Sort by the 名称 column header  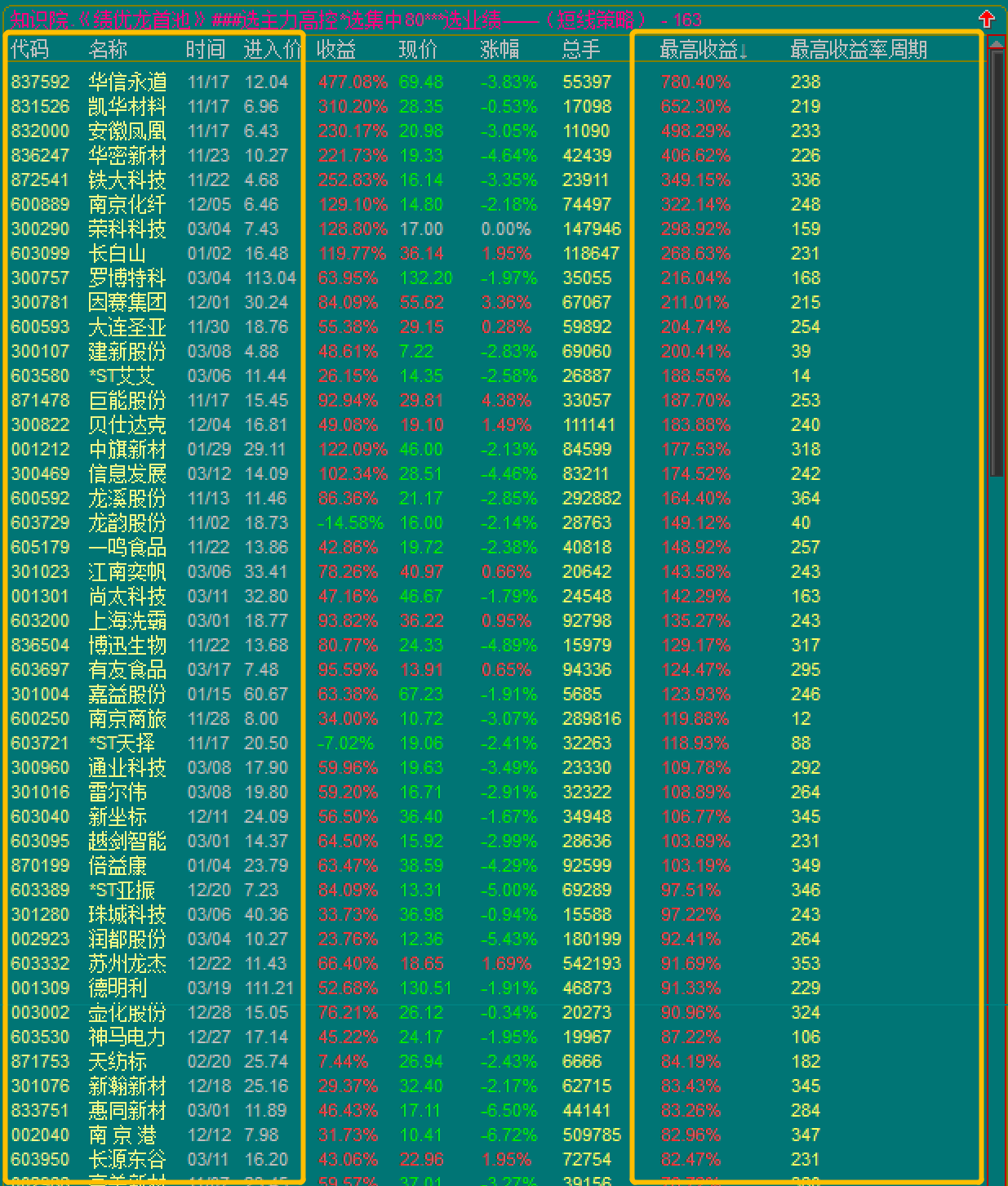pyautogui.click(x=109, y=50)
